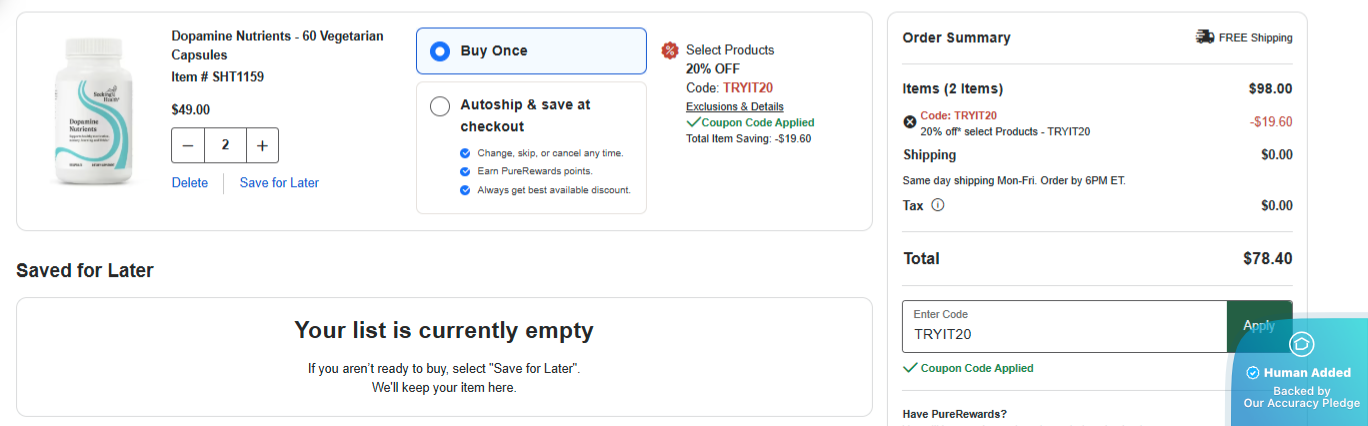1368x426 pixels.
Task: Increase quantity with the plus button
Action: 262,145
